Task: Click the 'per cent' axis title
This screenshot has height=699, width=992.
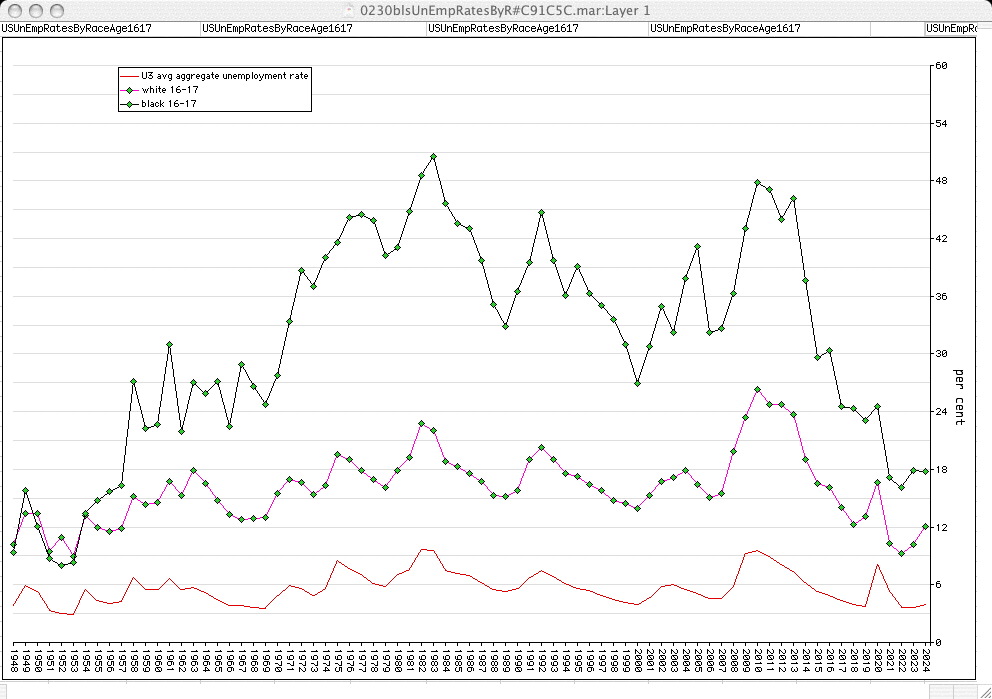Action: (x=960, y=397)
